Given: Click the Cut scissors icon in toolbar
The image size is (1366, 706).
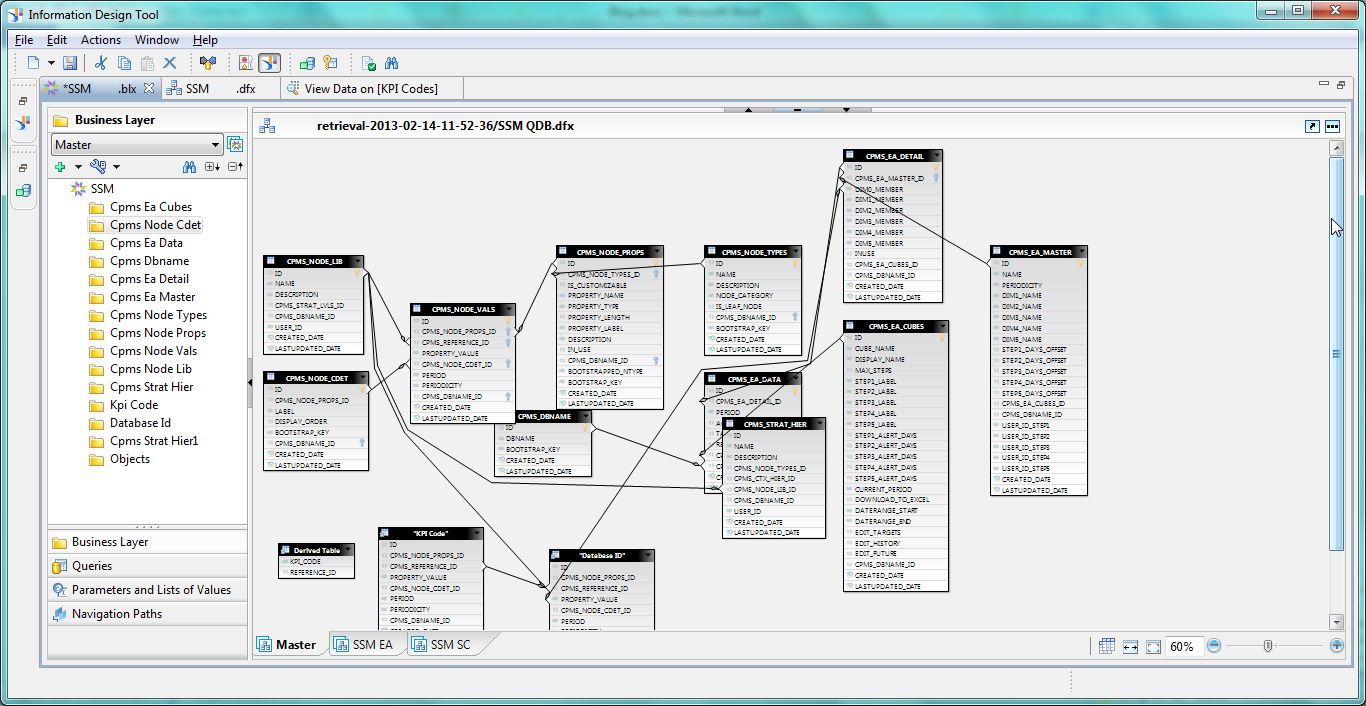Looking at the screenshot, I should click(100, 63).
